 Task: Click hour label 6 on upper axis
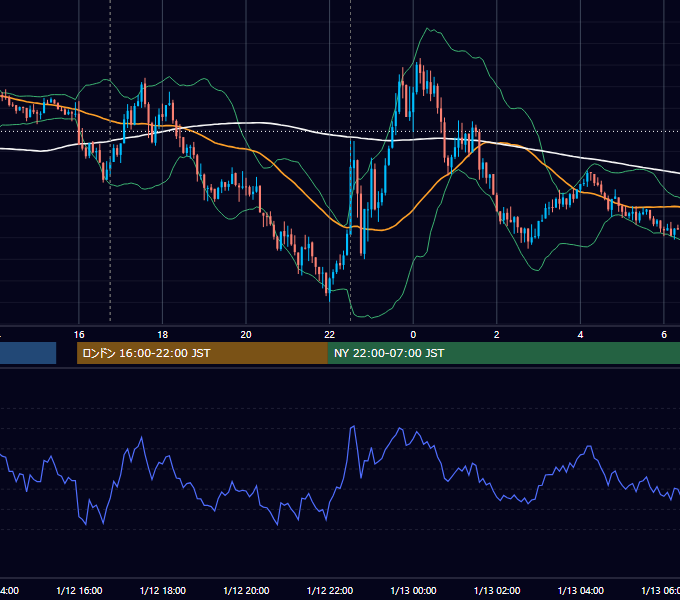click(x=664, y=335)
